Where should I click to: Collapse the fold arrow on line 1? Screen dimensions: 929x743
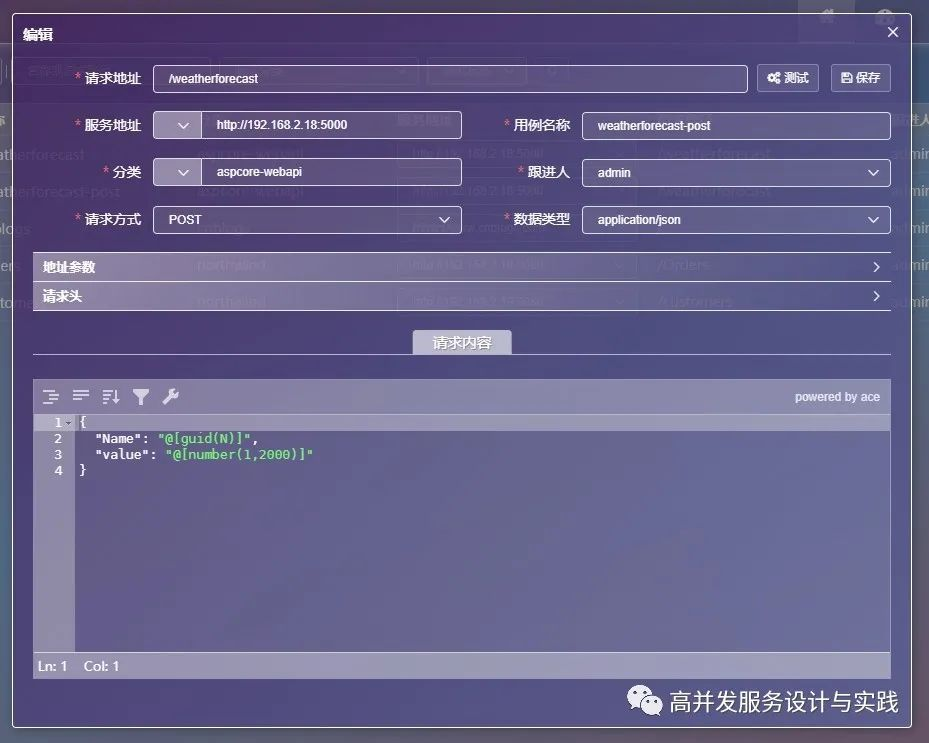tap(69, 423)
